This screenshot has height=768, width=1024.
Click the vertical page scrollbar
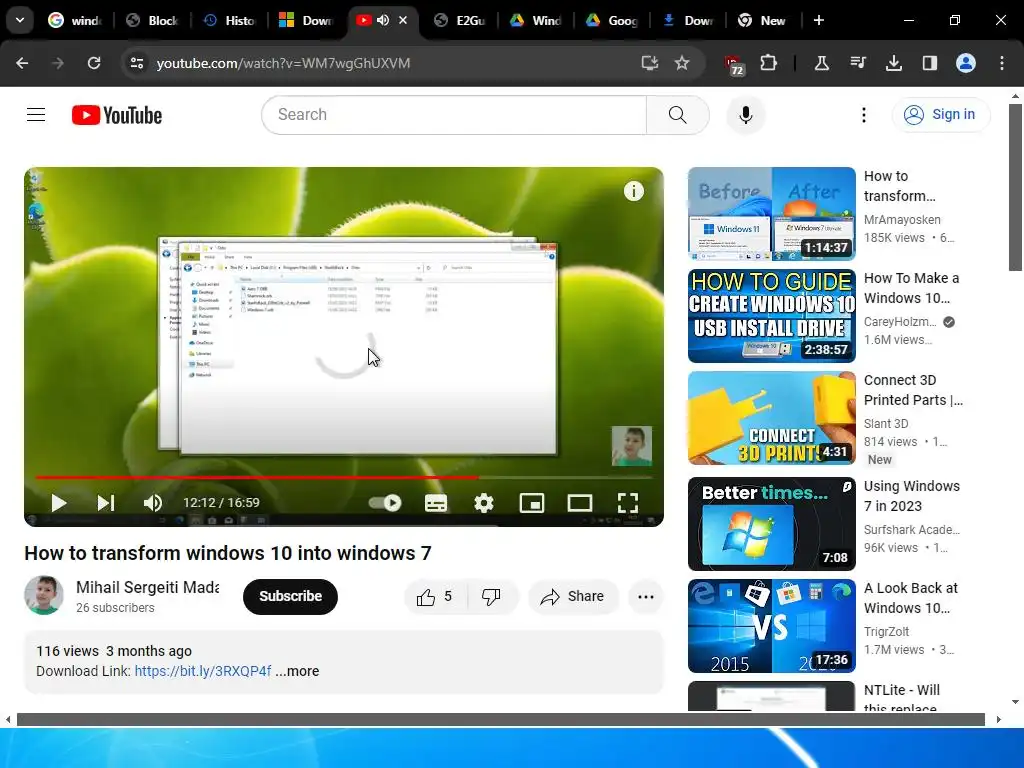[1015, 187]
